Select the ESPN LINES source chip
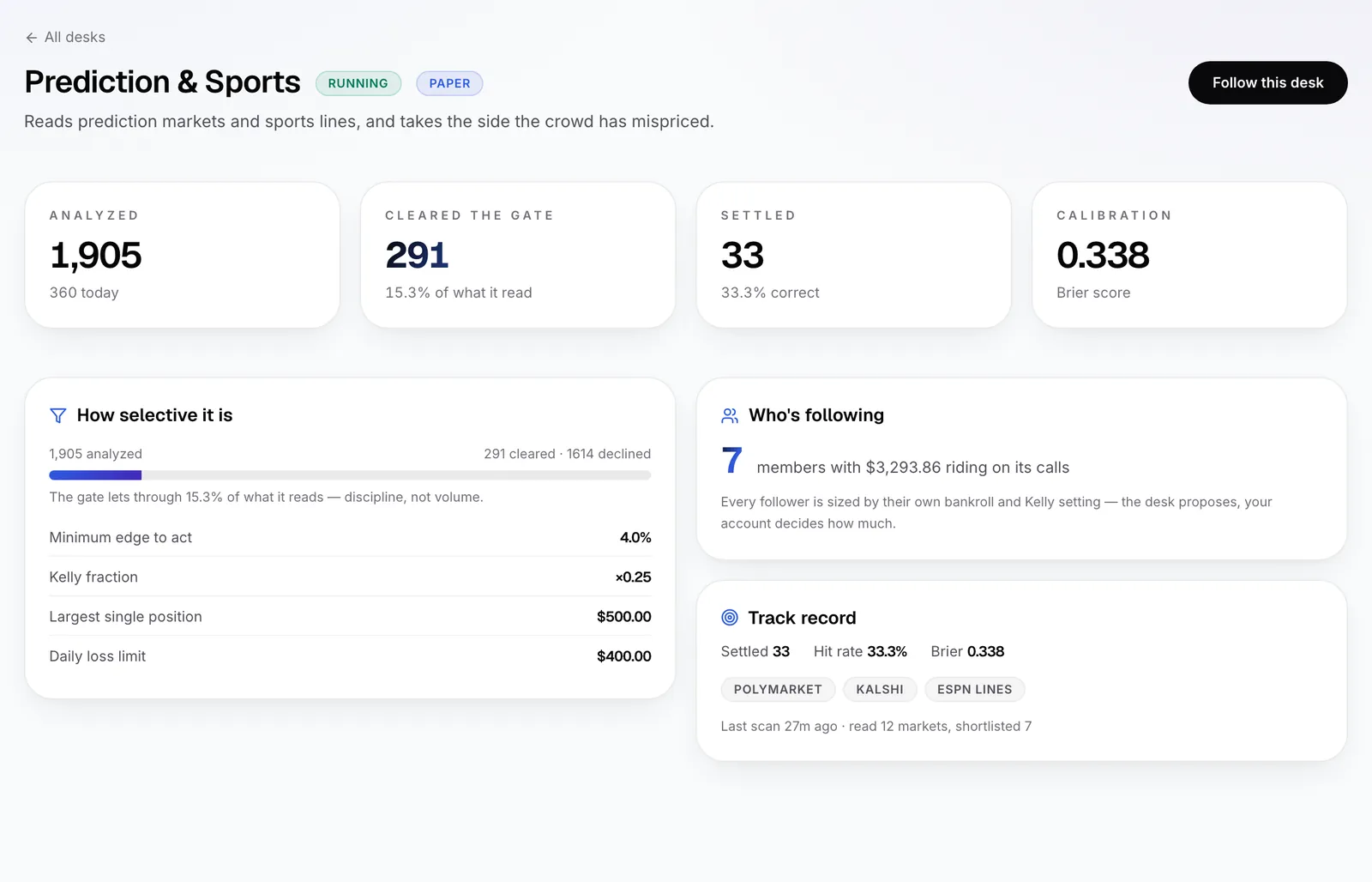Screen dimensions: 1372x882 974,689
